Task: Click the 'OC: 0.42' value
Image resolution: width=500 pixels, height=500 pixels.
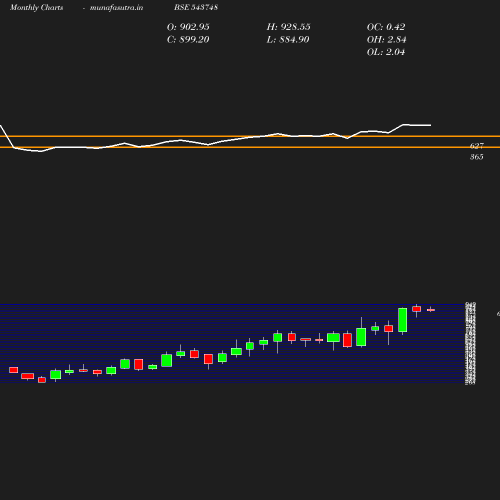Action: pos(386,27)
